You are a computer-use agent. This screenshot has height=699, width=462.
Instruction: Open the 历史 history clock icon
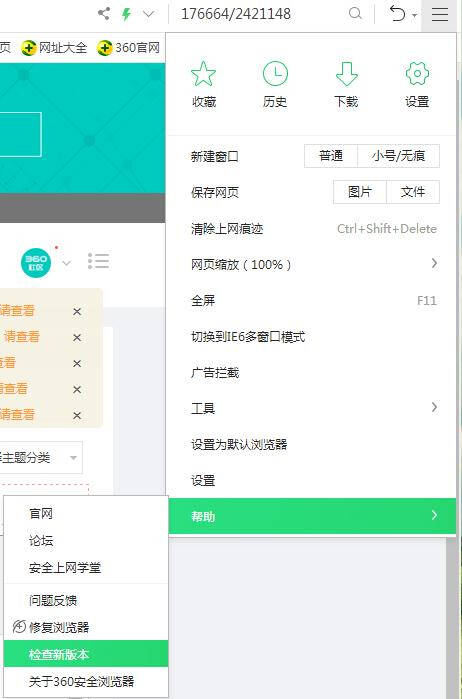point(275,74)
